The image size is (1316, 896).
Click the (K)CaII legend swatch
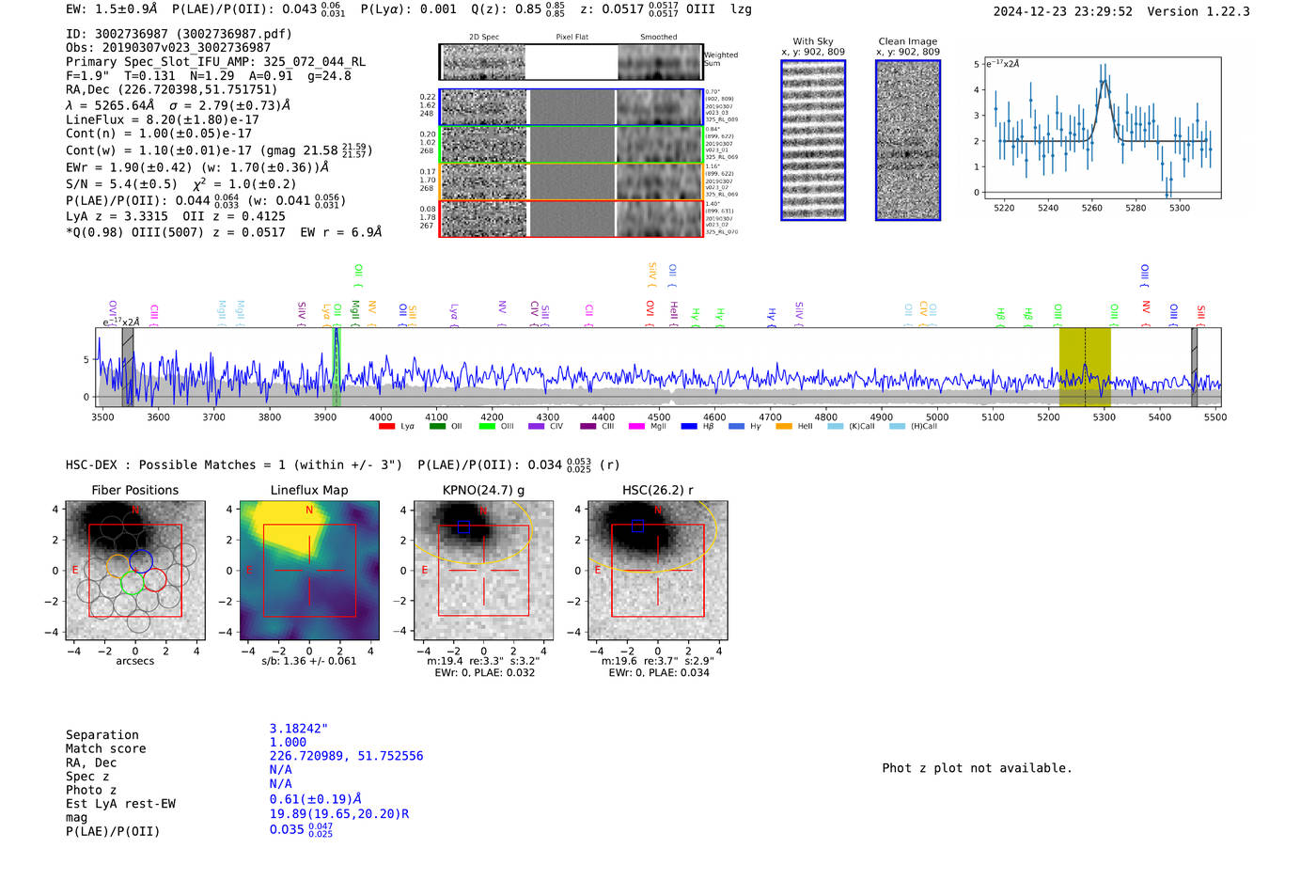click(835, 427)
